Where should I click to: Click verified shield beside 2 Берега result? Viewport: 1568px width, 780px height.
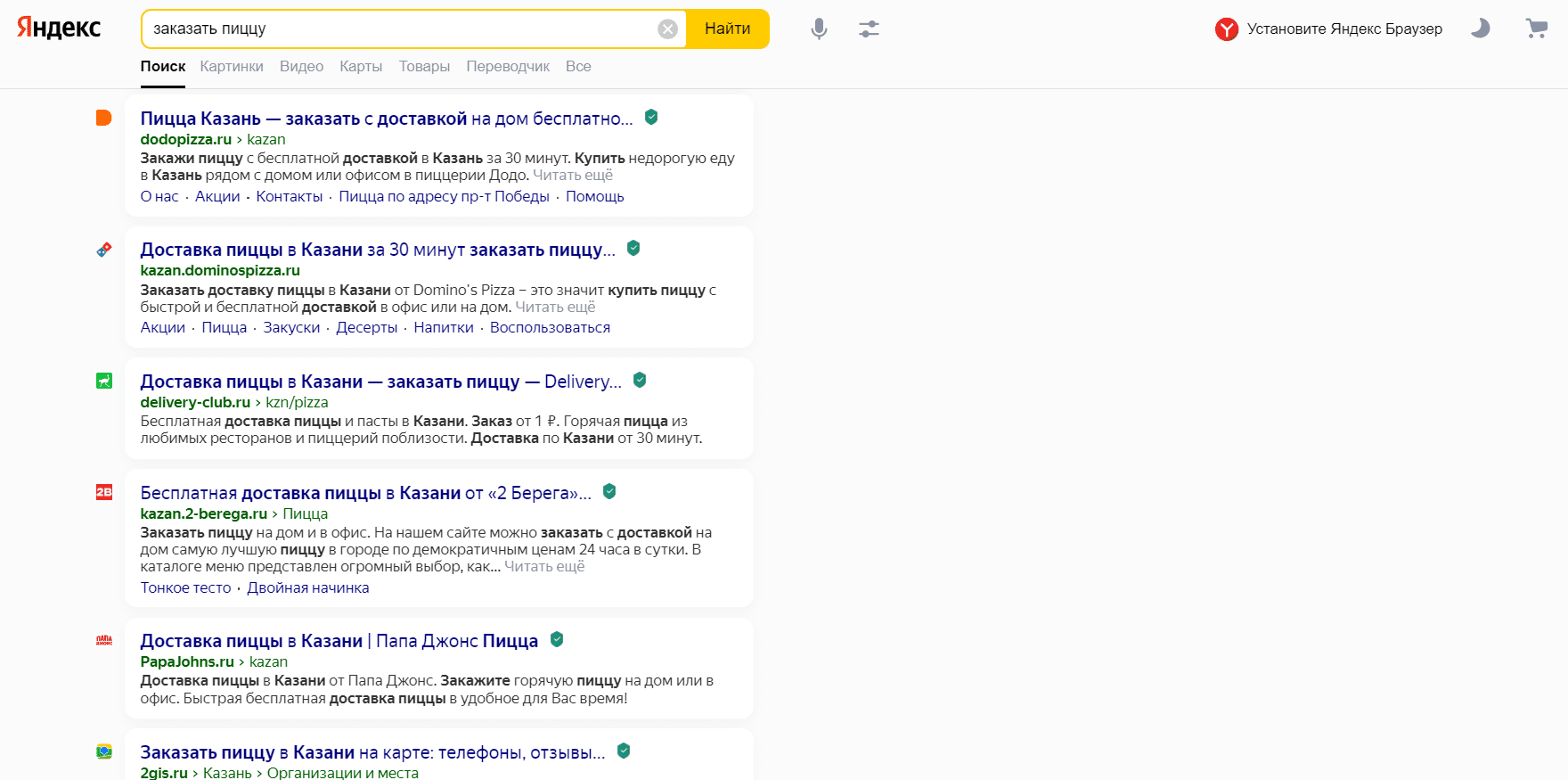click(x=609, y=491)
